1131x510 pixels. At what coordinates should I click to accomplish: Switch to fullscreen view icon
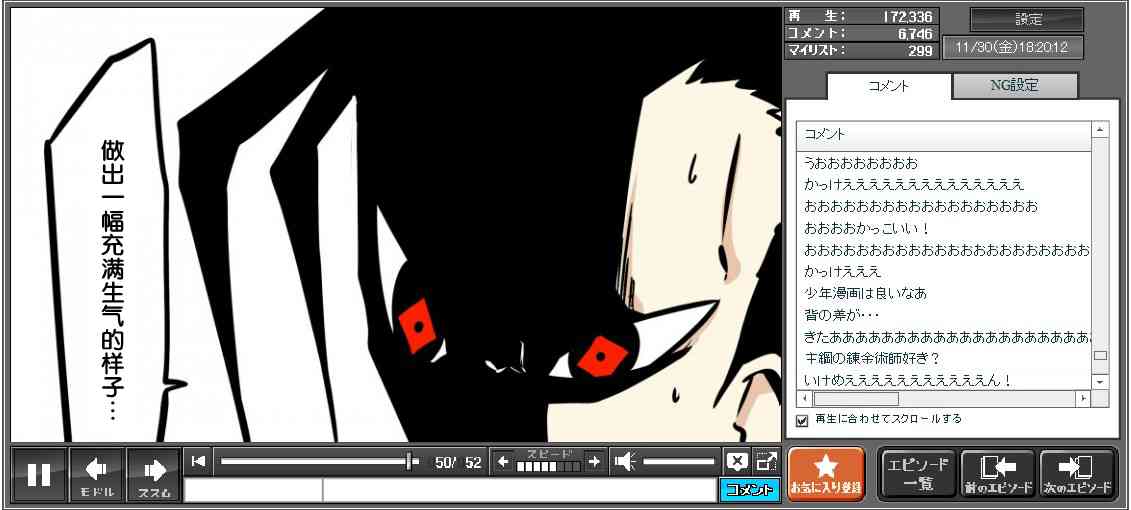766,461
